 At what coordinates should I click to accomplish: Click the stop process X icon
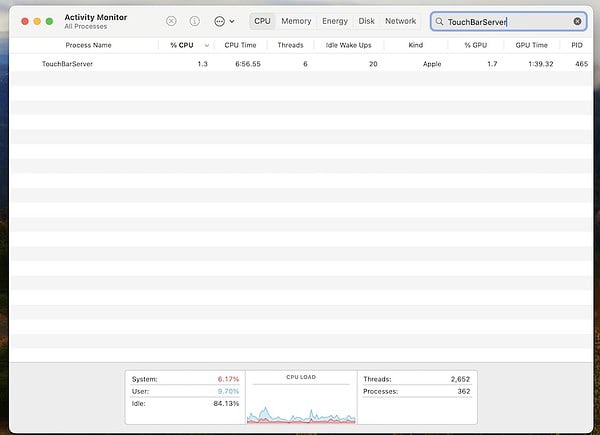click(171, 21)
